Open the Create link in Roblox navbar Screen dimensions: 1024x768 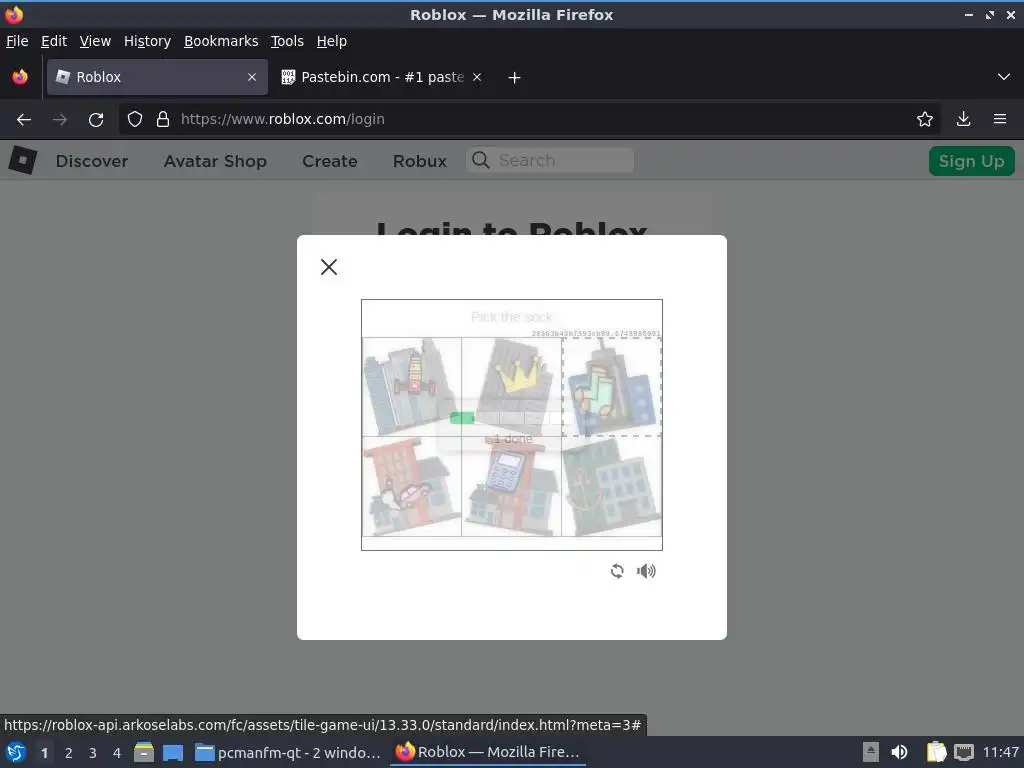[329, 161]
